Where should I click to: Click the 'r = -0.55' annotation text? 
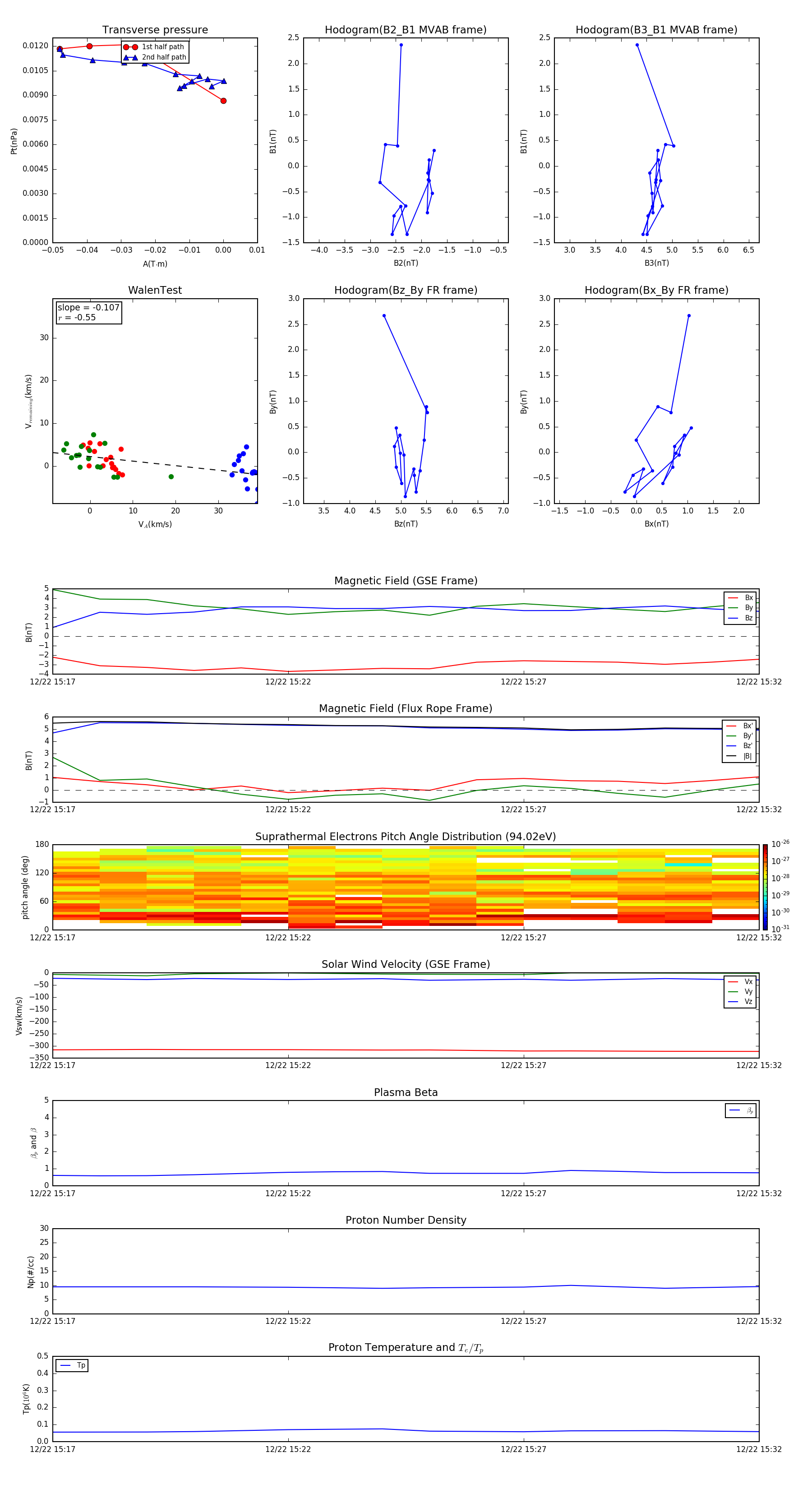[77, 317]
